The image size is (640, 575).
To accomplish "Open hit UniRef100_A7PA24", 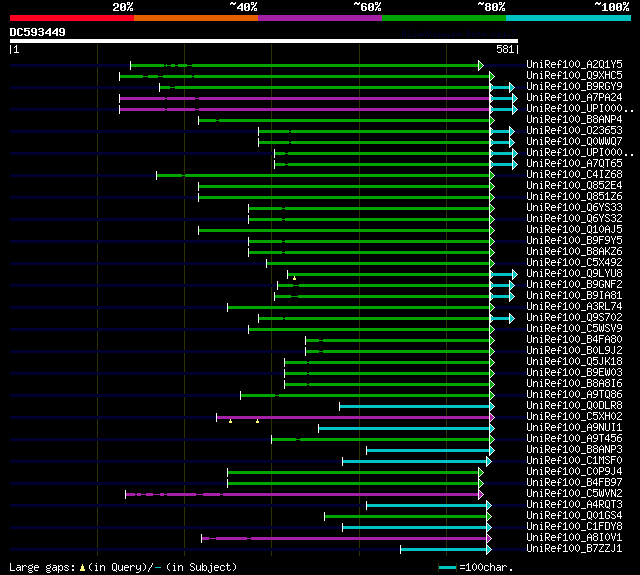I will (574, 98).
